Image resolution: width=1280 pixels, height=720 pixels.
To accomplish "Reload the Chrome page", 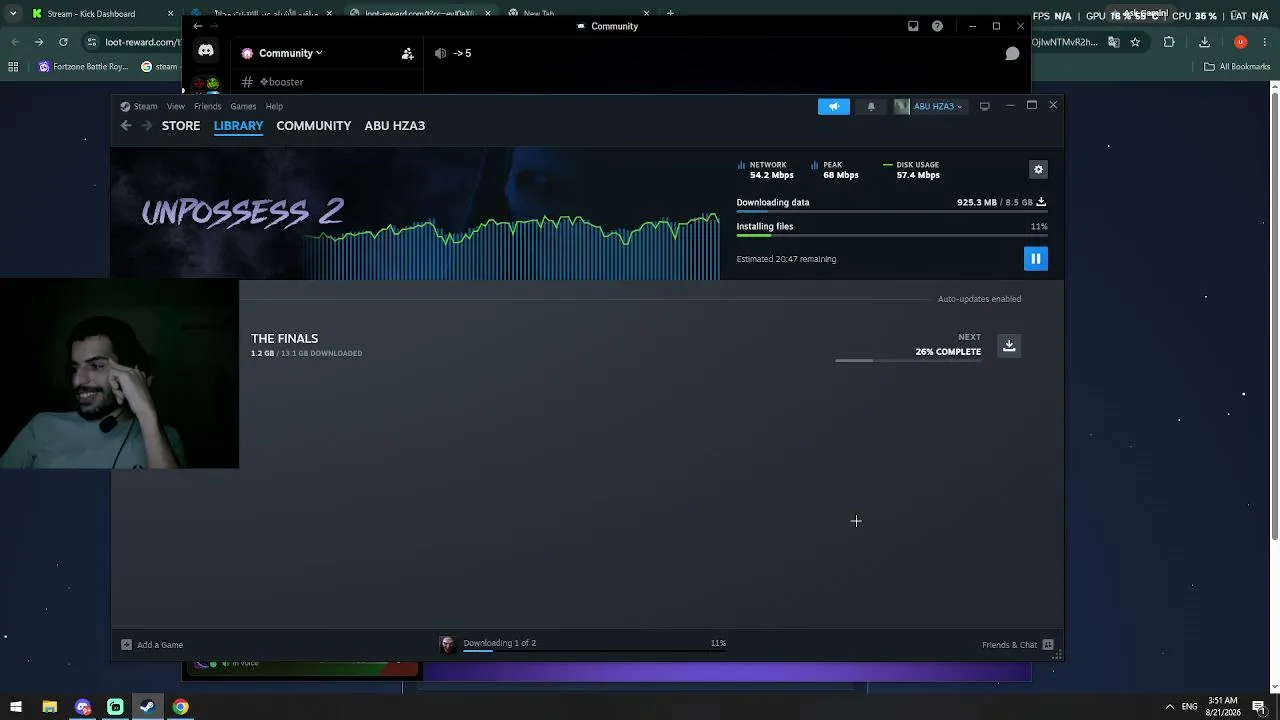I will pyautogui.click(x=63, y=42).
